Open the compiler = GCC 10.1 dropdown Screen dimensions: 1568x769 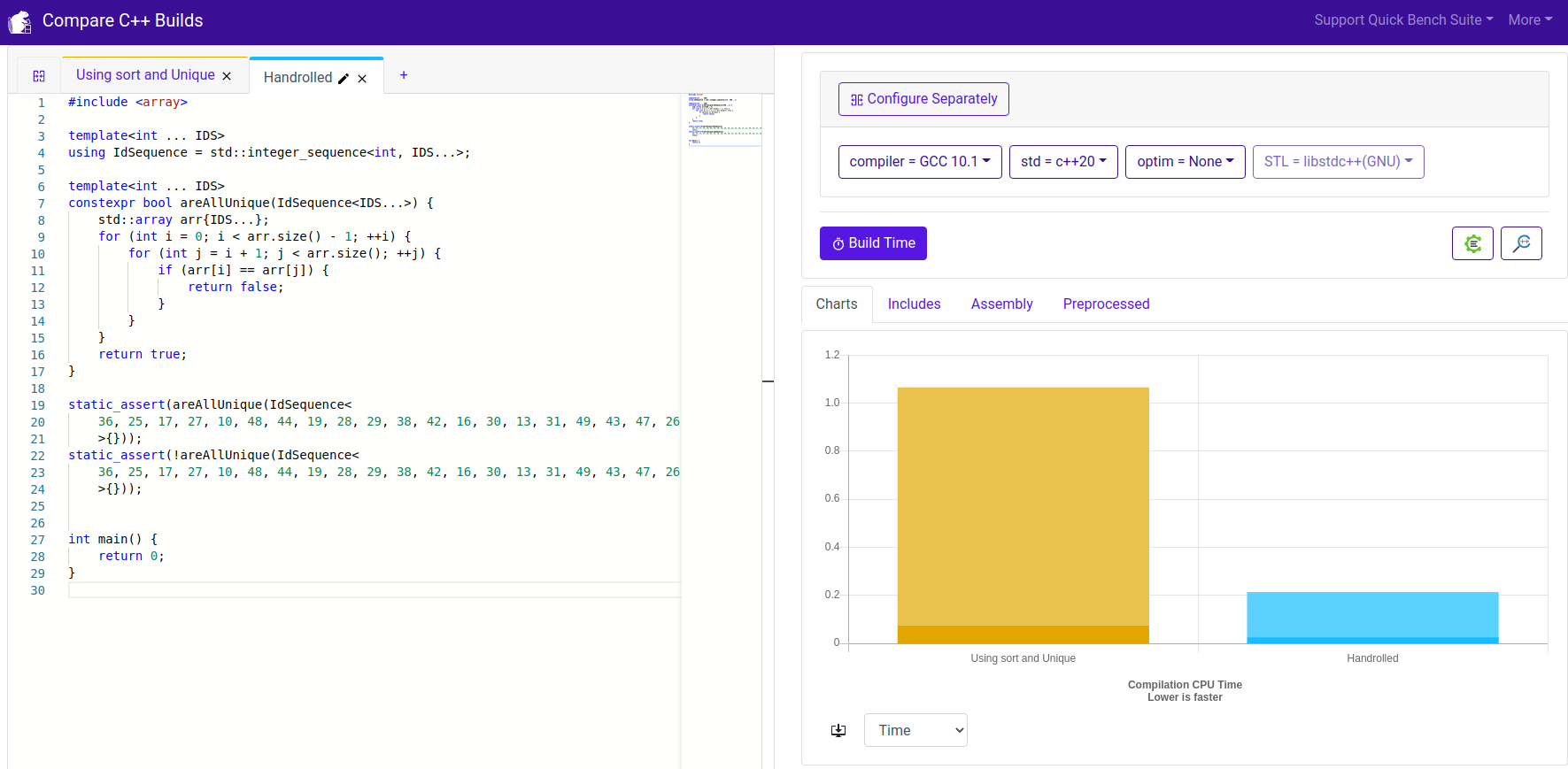click(920, 162)
